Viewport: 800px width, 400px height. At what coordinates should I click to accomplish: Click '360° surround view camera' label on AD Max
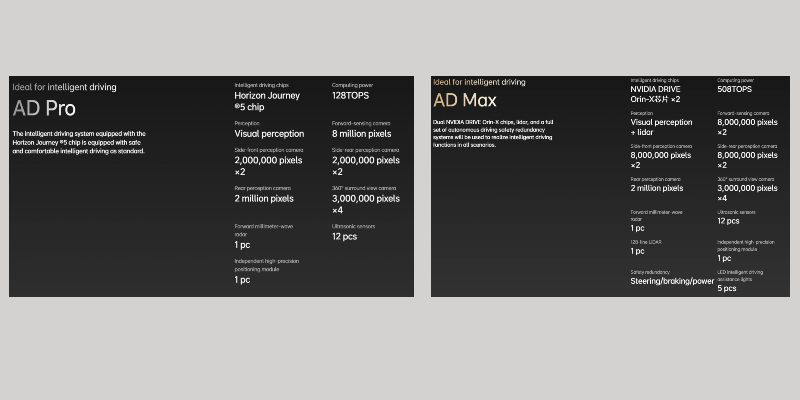pyautogui.click(x=745, y=179)
